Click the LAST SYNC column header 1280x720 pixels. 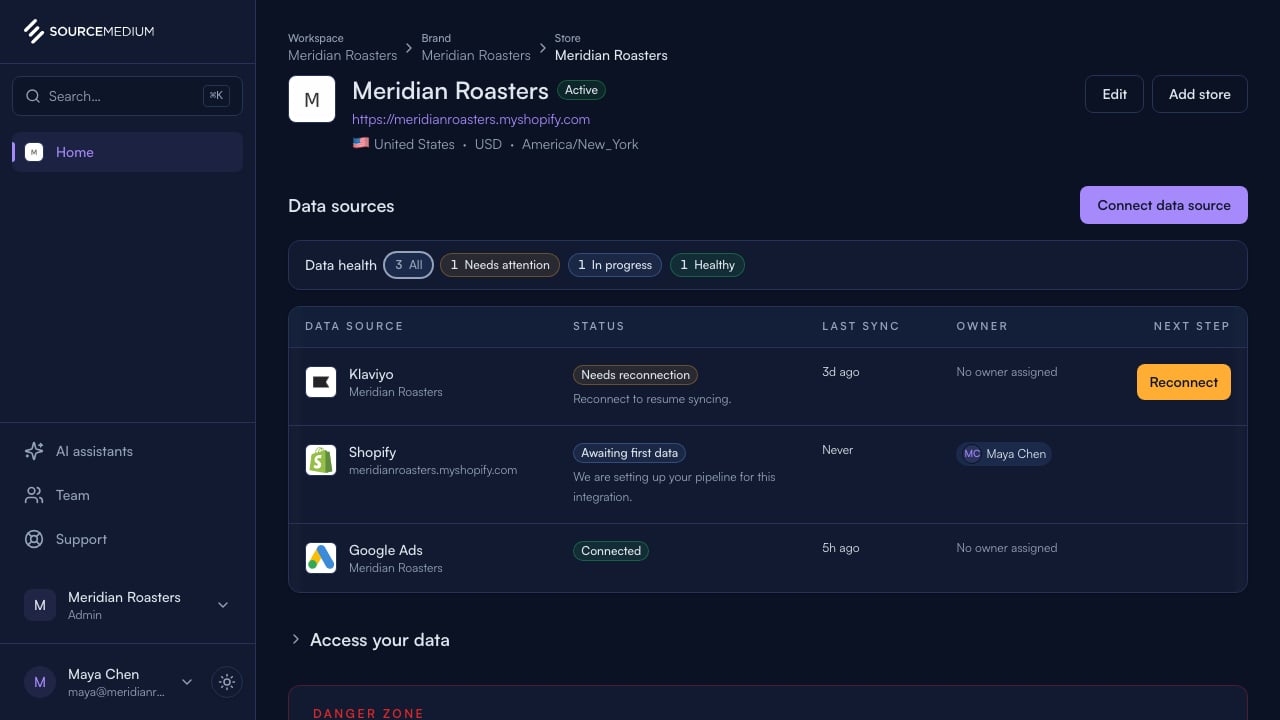point(861,326)
